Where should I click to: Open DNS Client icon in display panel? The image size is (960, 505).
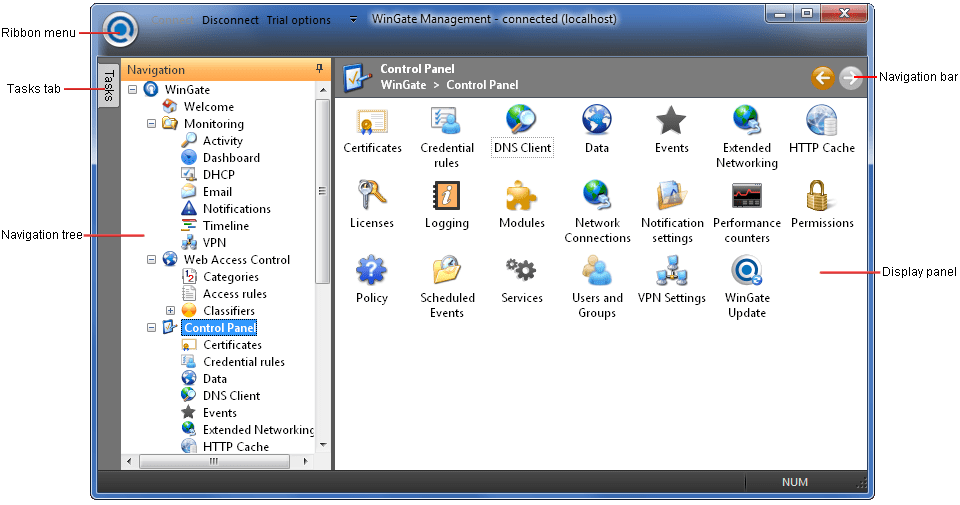522,121
